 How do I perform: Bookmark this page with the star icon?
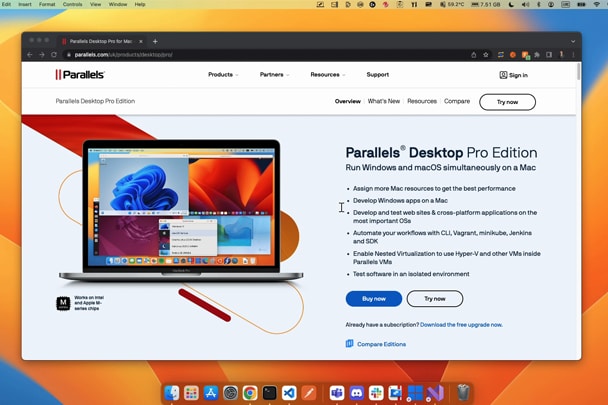[486, 55]
